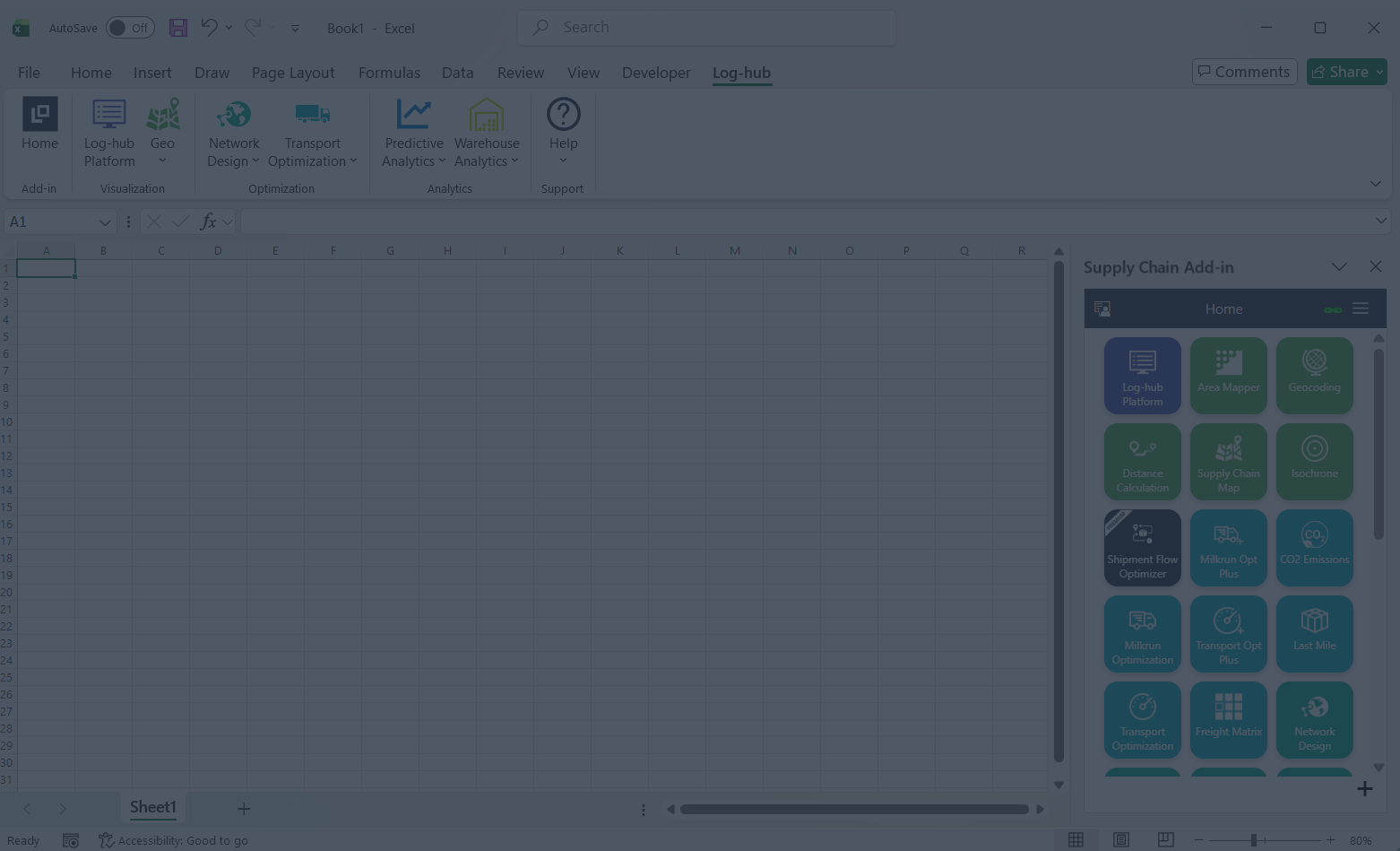The width and height of the screenshot is (1400, 851).
Task: Open the Supply Chain Add-in pane options chevron
Action: [x=1339, y=266]
